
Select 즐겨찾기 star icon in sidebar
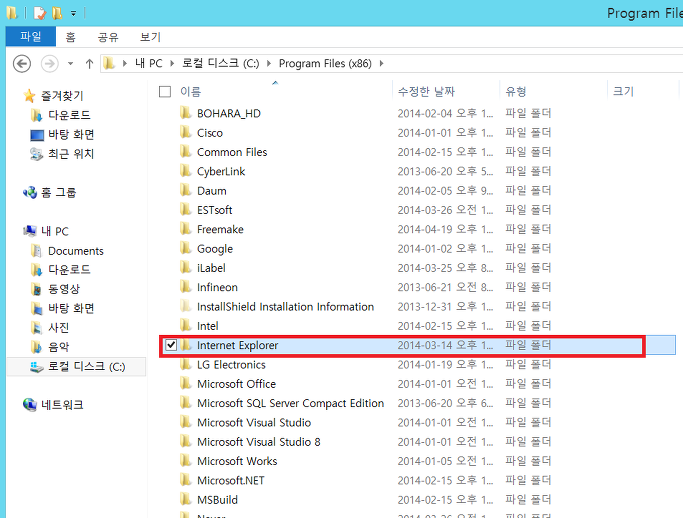click(29, 95)
